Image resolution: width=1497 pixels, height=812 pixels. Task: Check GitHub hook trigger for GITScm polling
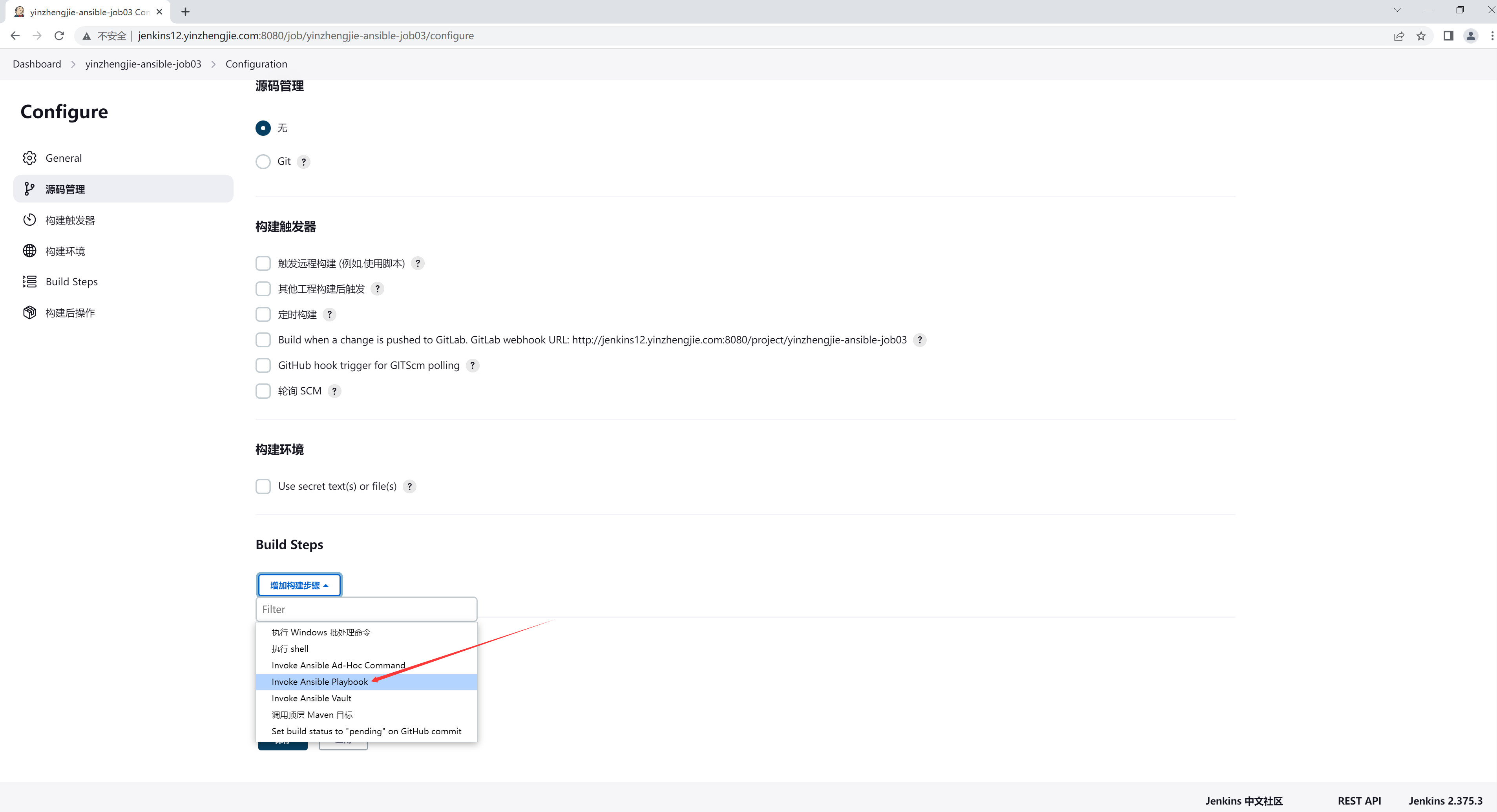coord(263,366)
